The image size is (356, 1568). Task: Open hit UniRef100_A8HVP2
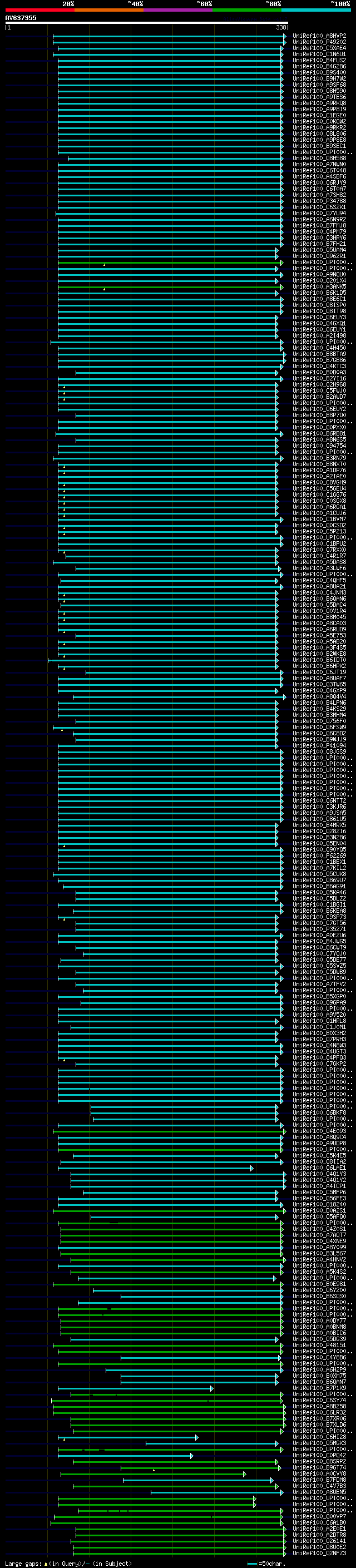319,36
